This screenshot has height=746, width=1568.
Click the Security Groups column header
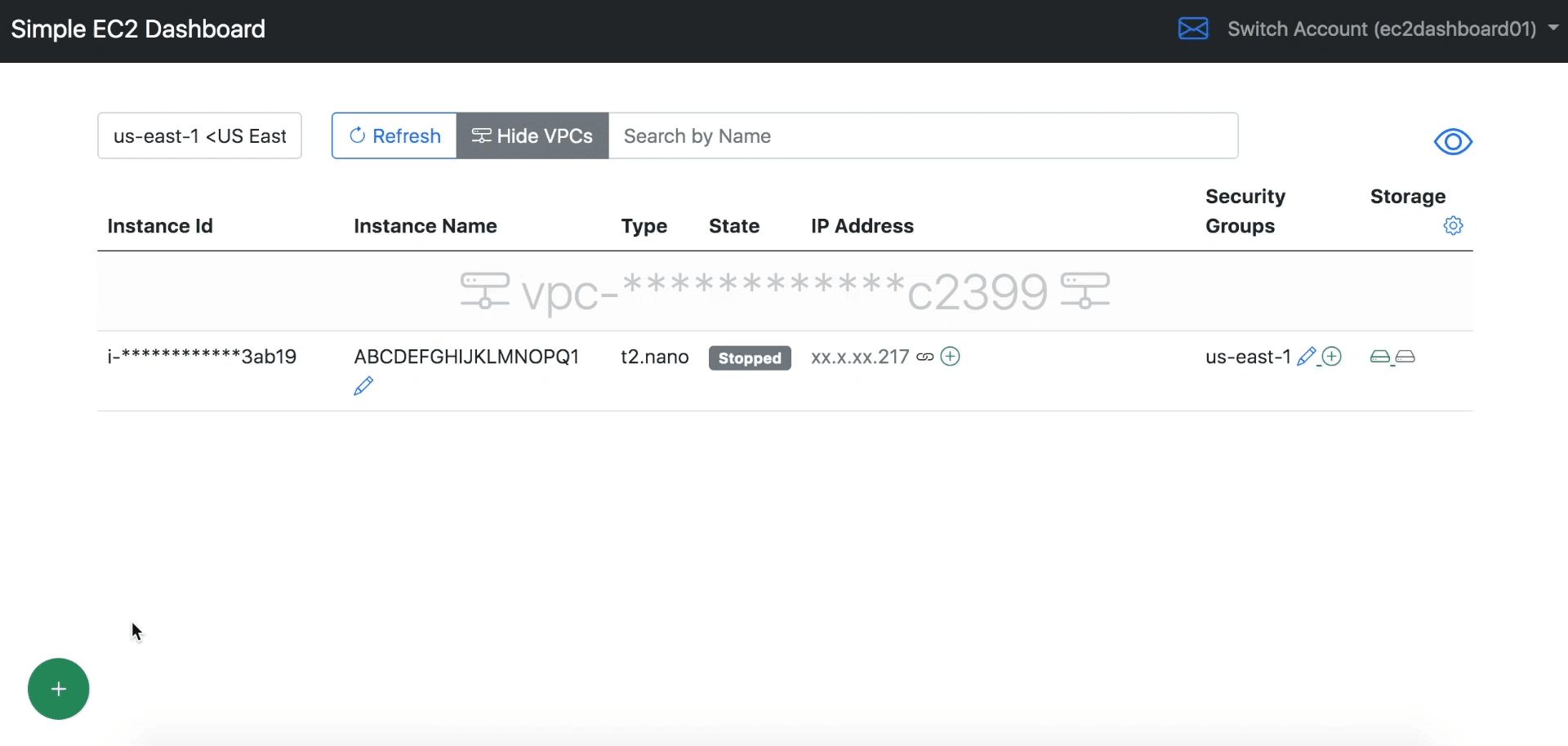click(1245, 211)
